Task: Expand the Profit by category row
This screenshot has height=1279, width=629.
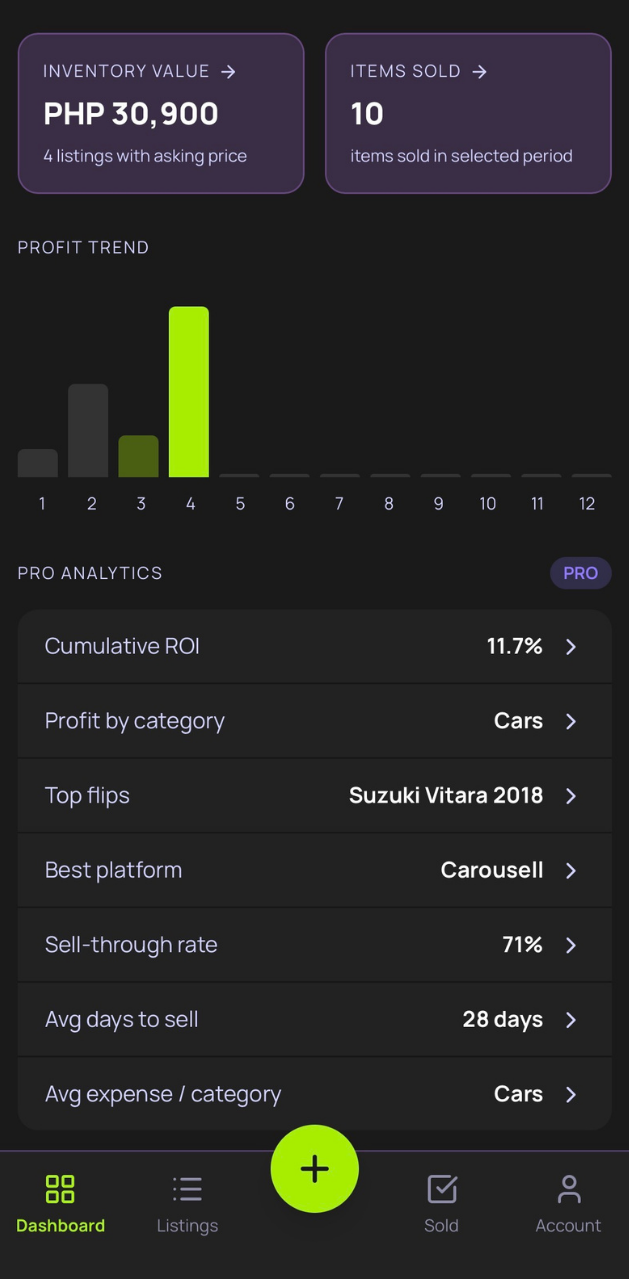Action: [315, 720]
